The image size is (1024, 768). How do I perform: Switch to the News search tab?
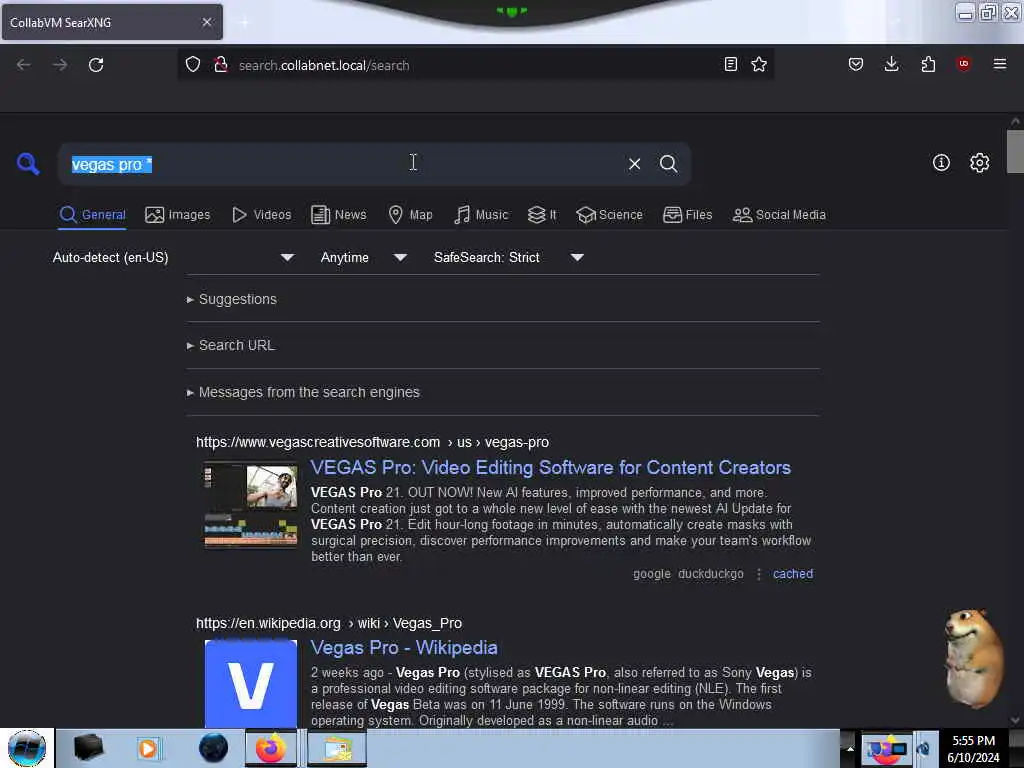pyautogui.click(x=339, y=215)
